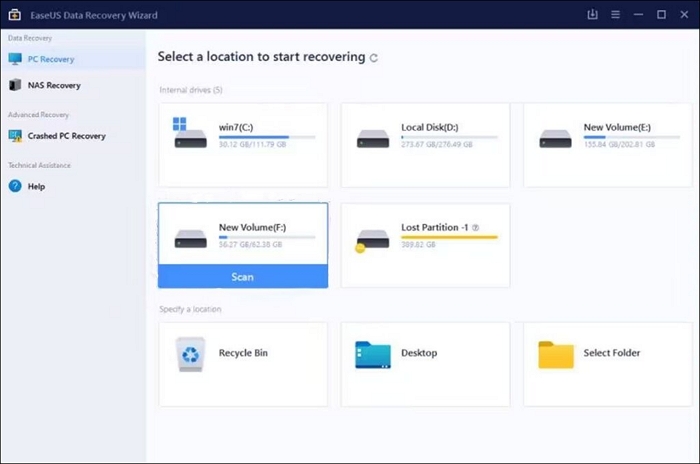Open NAS Recovery section
700x464 pixels.
73,85
